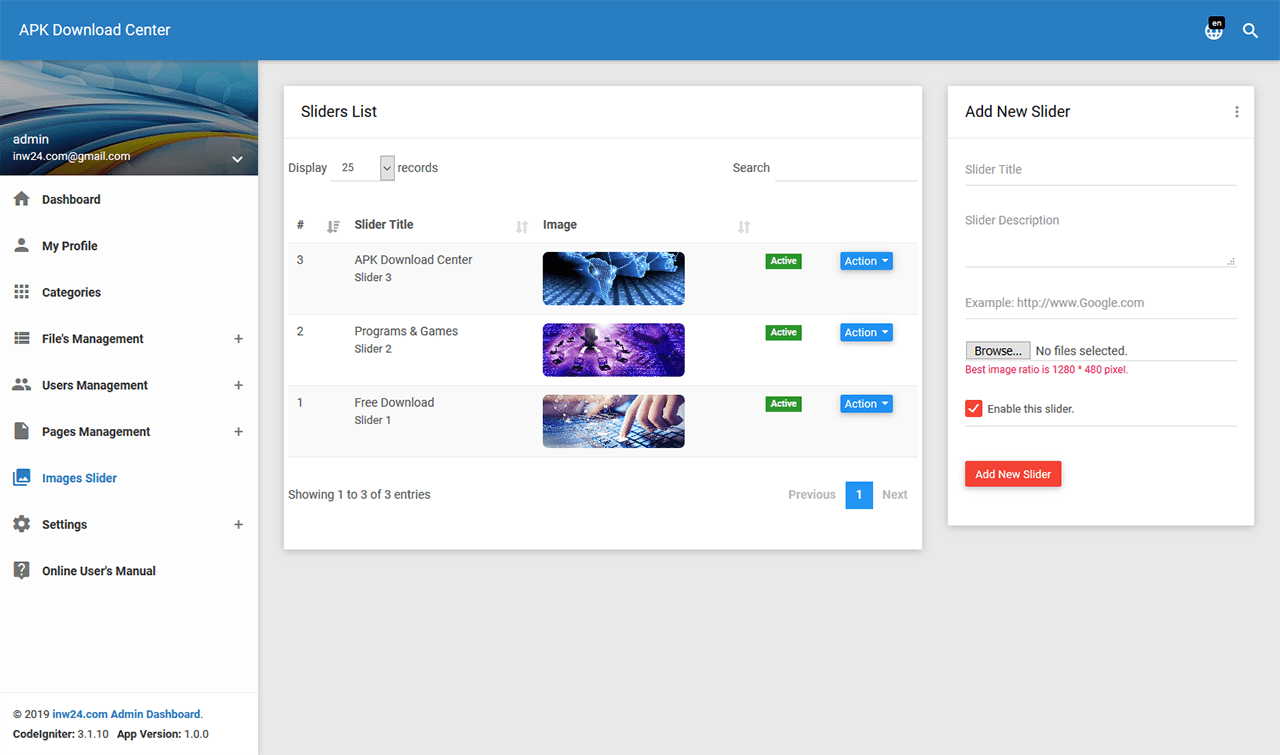This screenshot has height=755, width=1280.
Task: Uncheck Enable this slider checkbox
Action: point(973,408)
